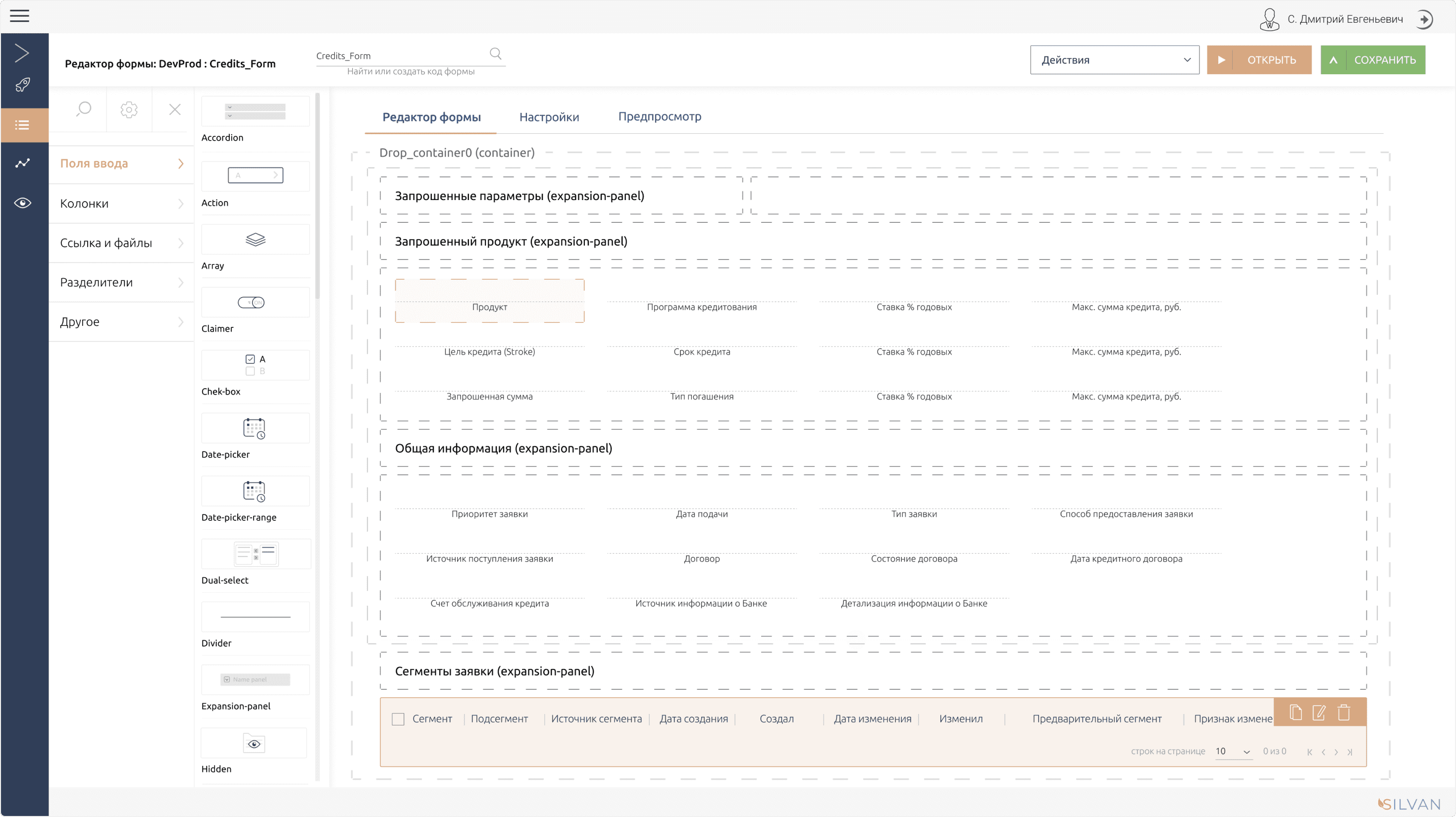Select the Accordion component
1456x817 pixels.
(256, 111)
